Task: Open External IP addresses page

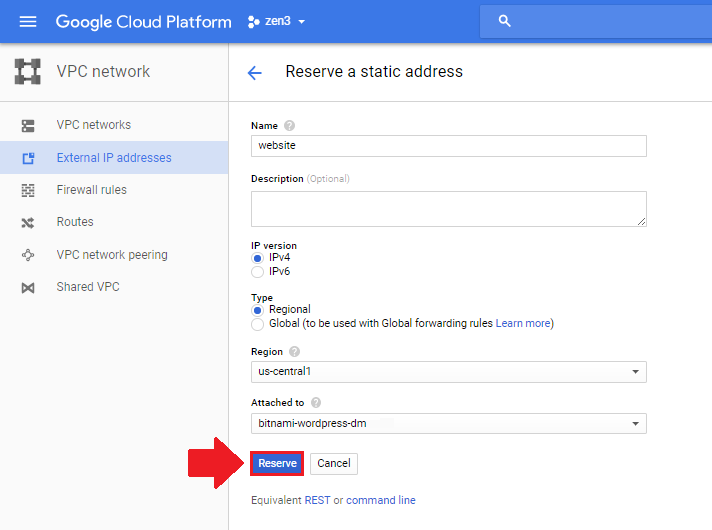Action: (114, 158)
